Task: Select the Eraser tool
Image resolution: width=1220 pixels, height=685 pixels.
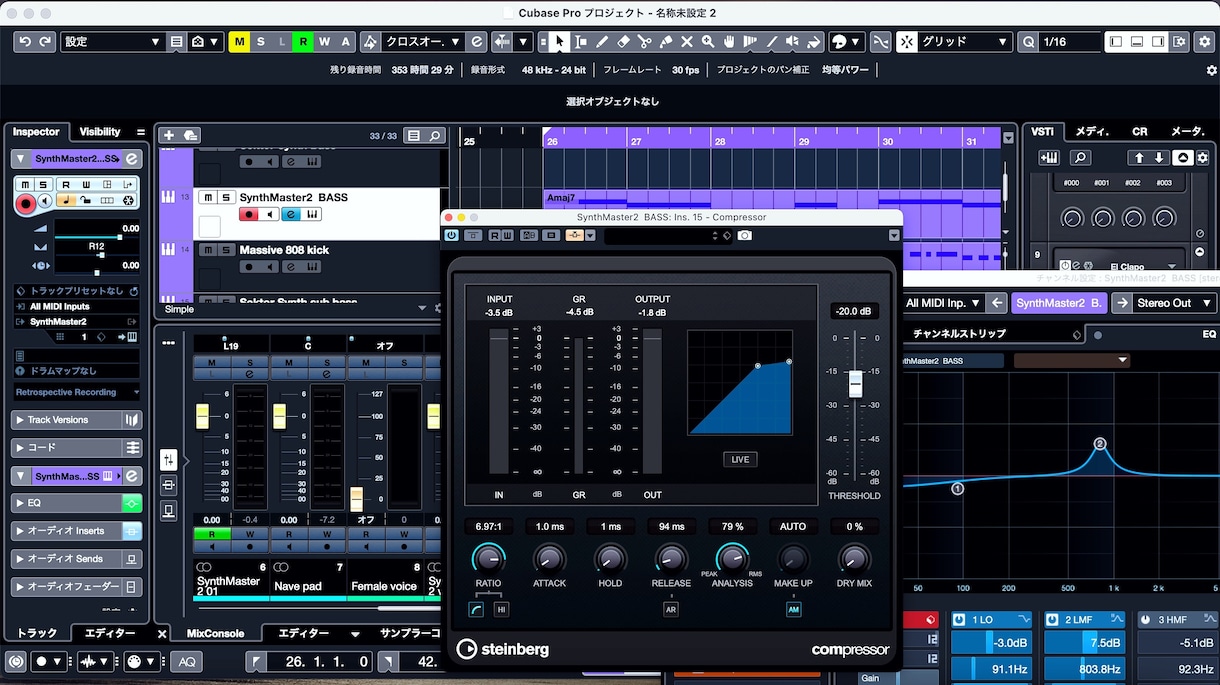Action: (x=623, y=42)
